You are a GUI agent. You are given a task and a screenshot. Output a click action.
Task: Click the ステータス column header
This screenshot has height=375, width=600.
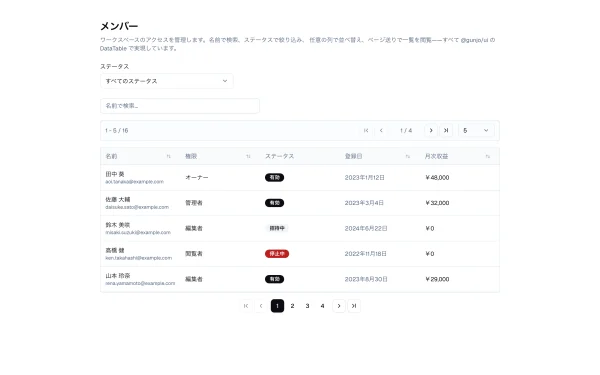click(x=280, y=156)
